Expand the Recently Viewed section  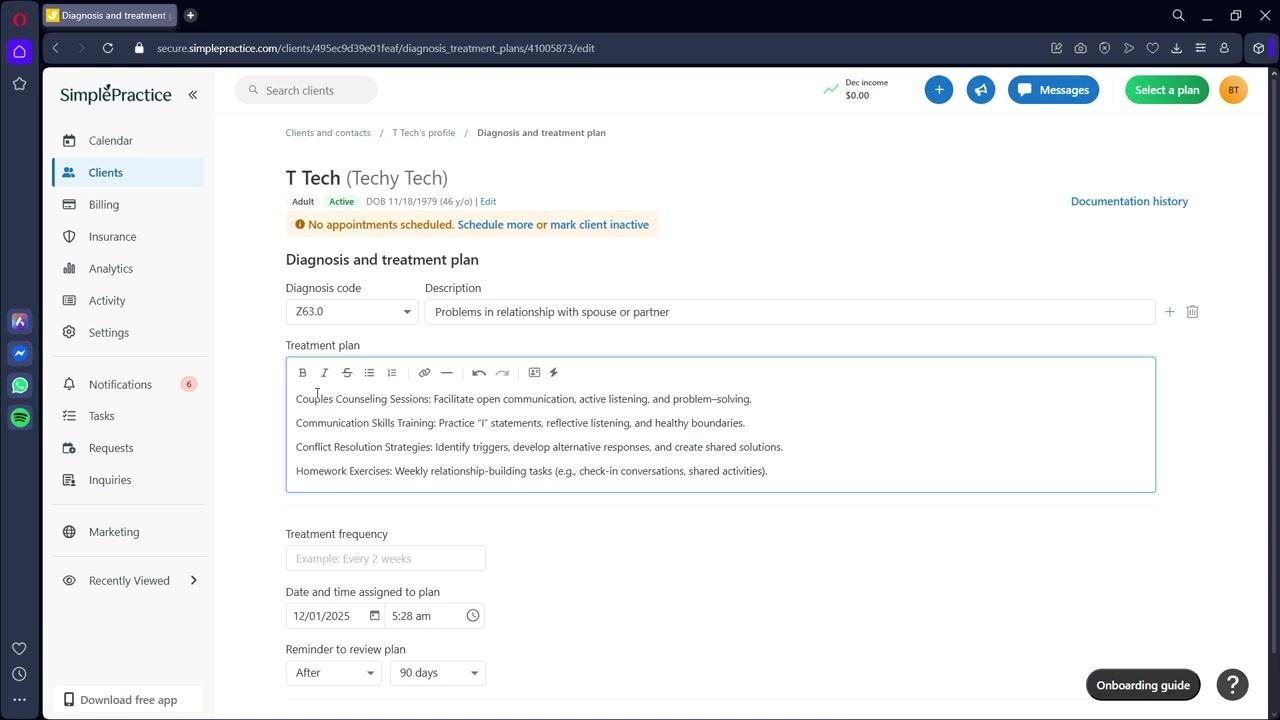pos(129,581)
